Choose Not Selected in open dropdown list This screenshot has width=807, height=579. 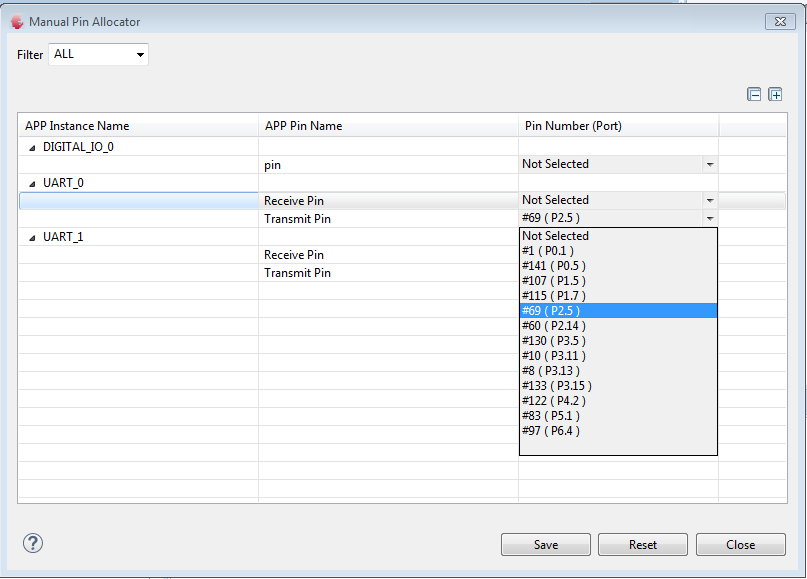(618, 236)
